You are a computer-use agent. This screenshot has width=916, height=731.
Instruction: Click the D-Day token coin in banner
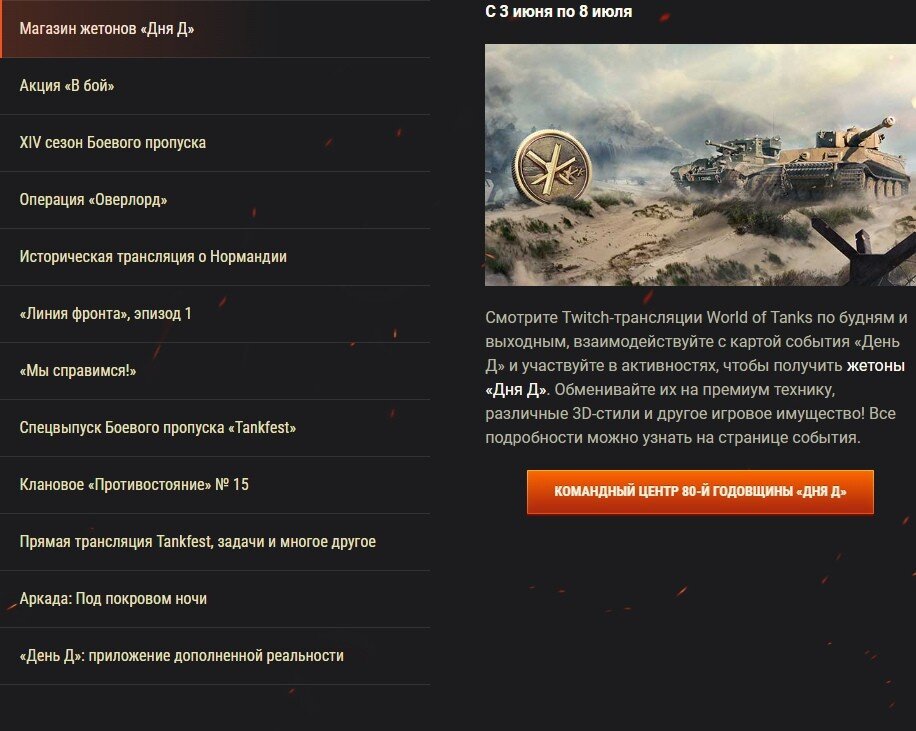click(x=552, y=167)
